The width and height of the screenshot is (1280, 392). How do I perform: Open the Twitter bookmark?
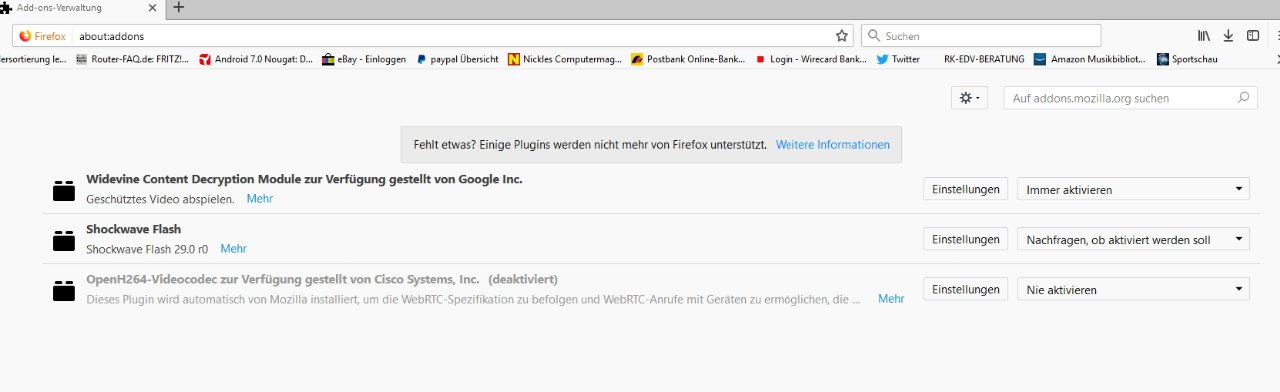[x=898, y=59]
